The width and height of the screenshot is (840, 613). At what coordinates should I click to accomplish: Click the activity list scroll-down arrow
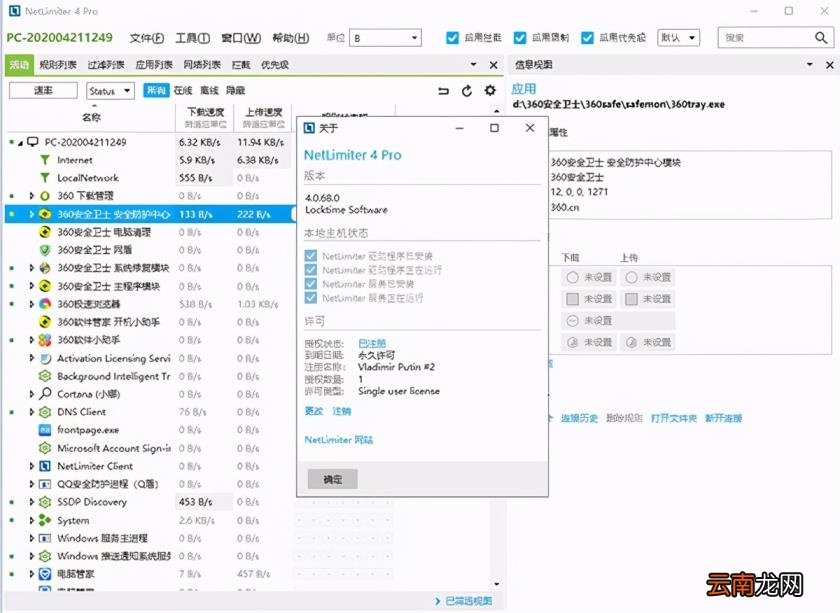(x=497, y=584)
